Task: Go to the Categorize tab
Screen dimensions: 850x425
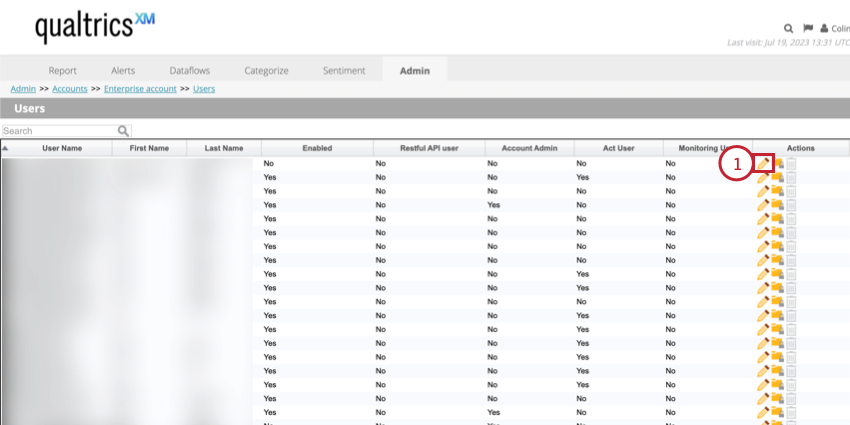Action: click(266, 70)
